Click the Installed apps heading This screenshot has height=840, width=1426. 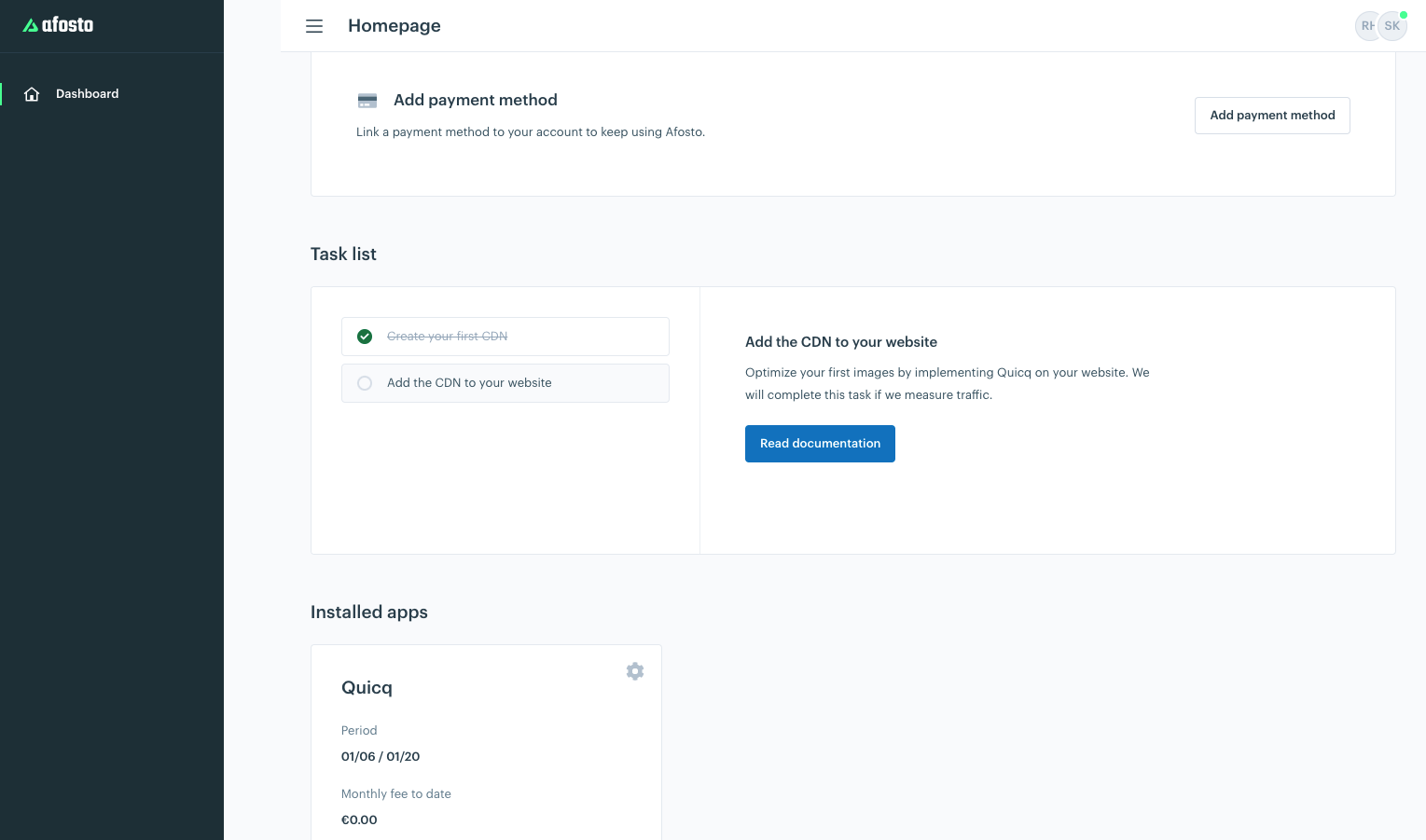point(369,613)
